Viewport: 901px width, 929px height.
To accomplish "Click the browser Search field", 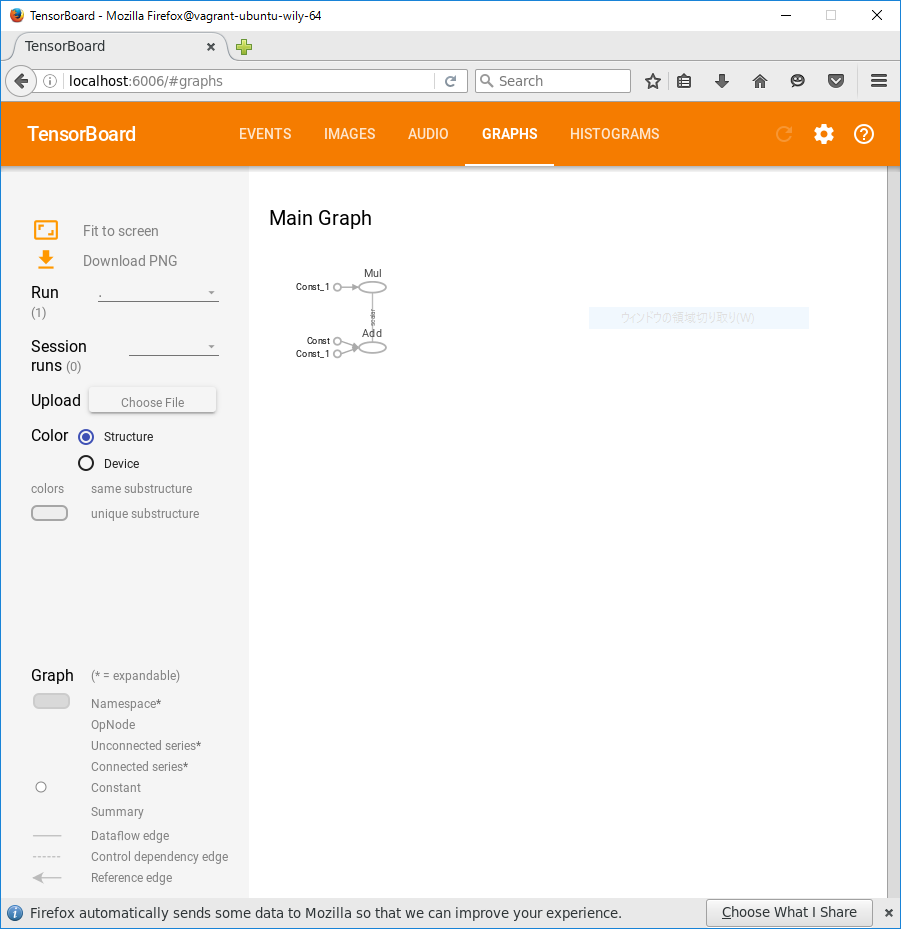I will [x=553, y=81].
